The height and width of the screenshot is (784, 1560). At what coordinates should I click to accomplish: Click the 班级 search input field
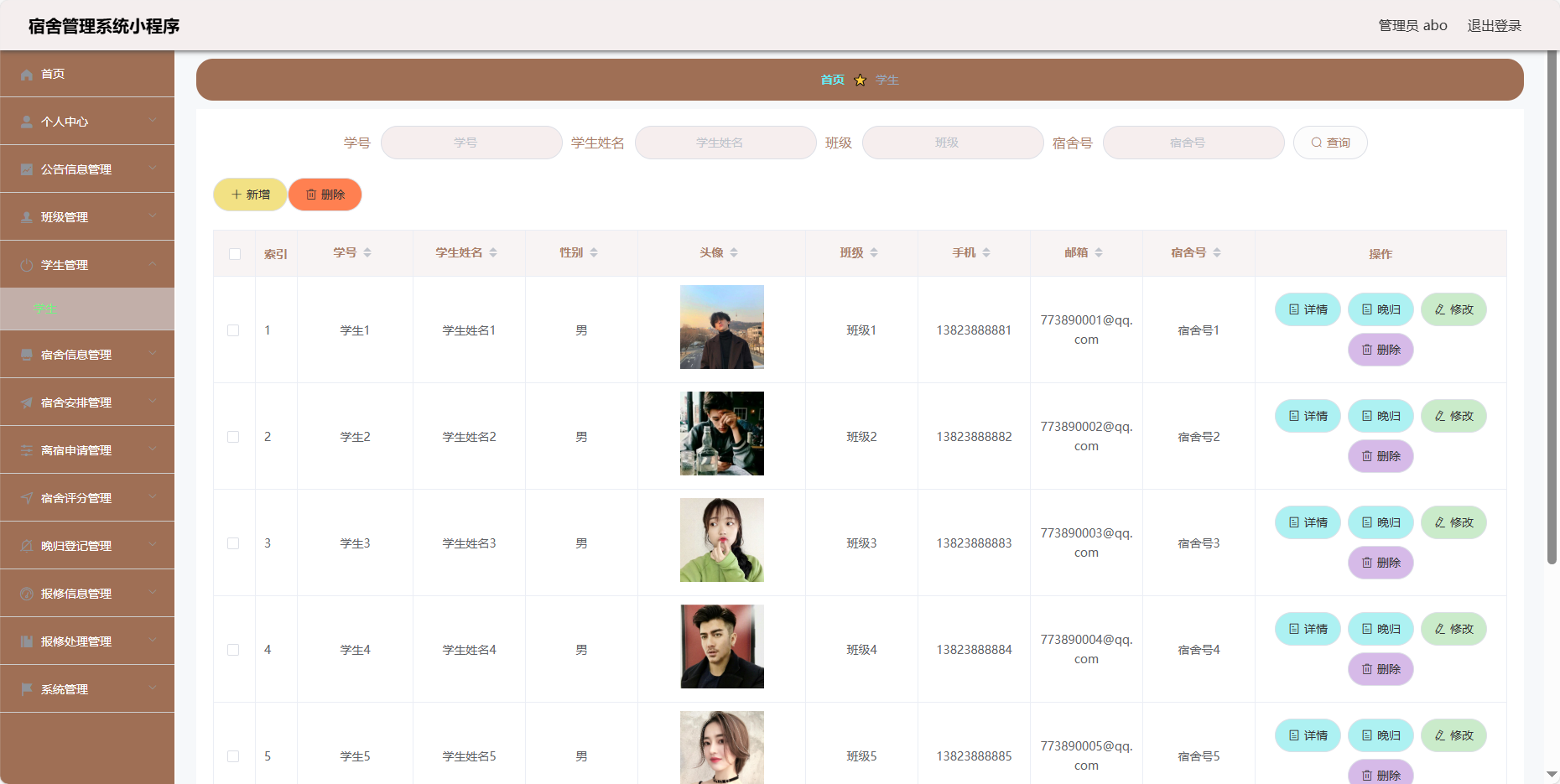(x=953, y=143)
